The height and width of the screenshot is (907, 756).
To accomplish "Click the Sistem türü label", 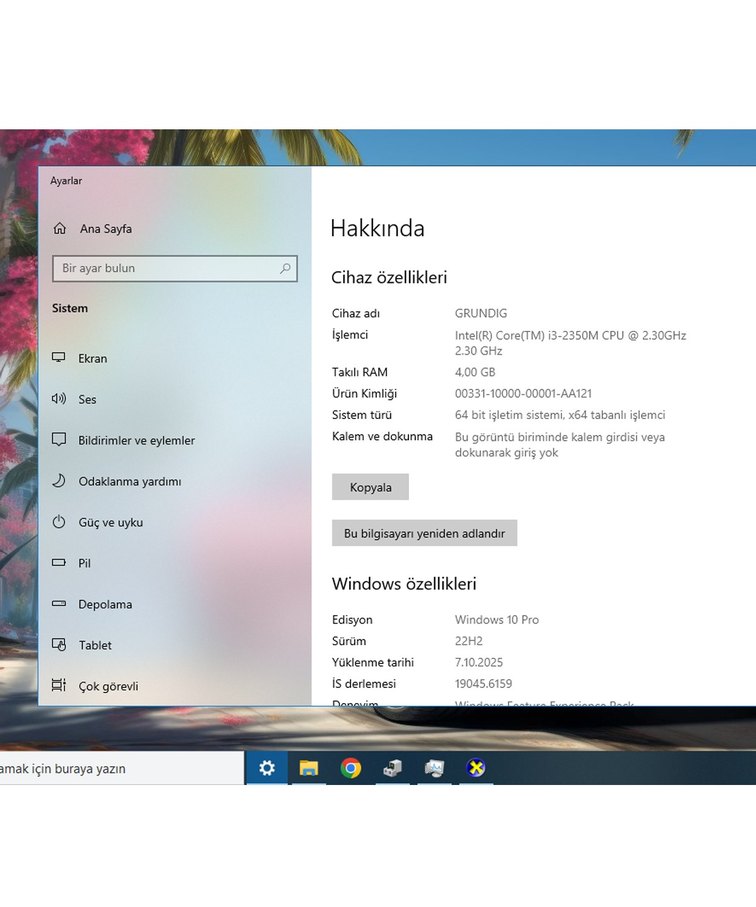I will (362, 415).
